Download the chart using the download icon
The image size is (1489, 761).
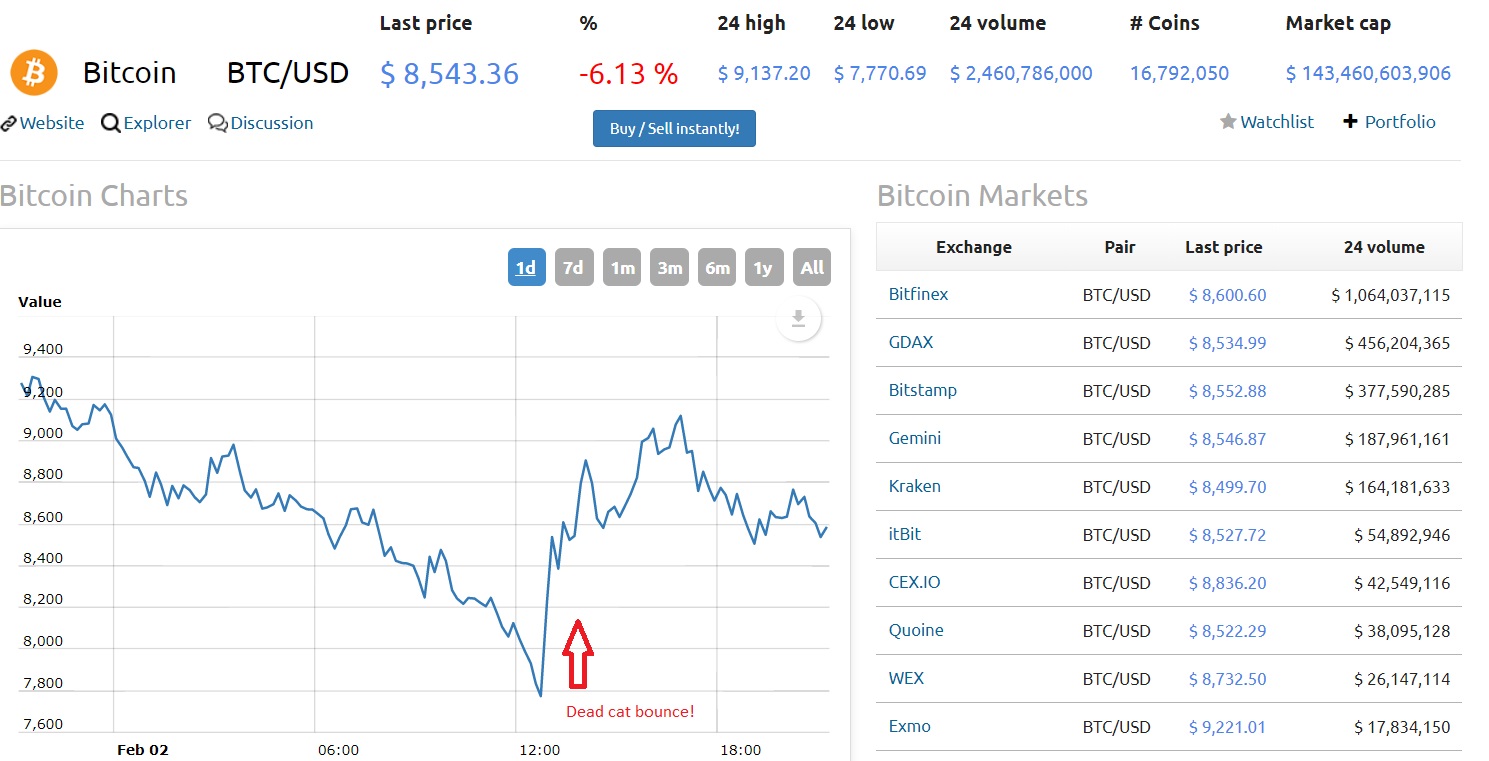click(x=798, y=318)
